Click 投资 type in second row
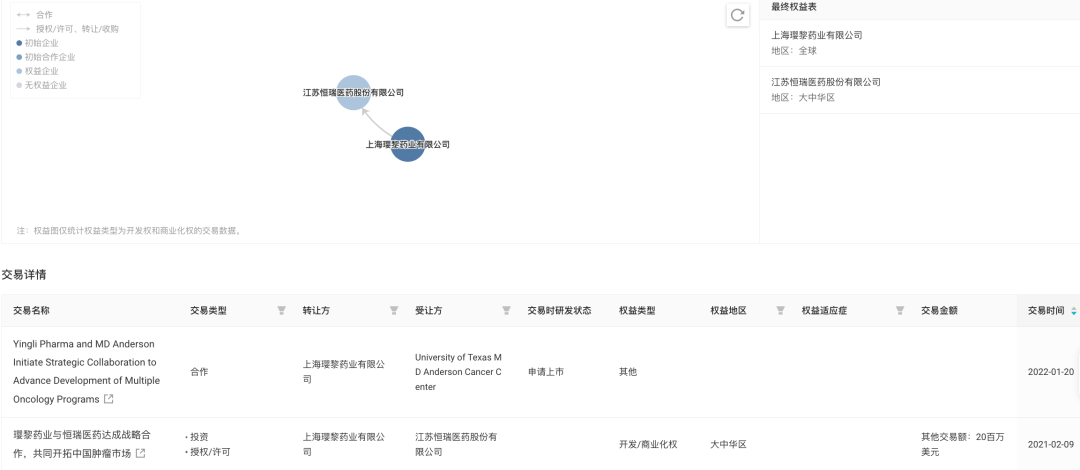The image size is (1080, 470). point(199,437)
